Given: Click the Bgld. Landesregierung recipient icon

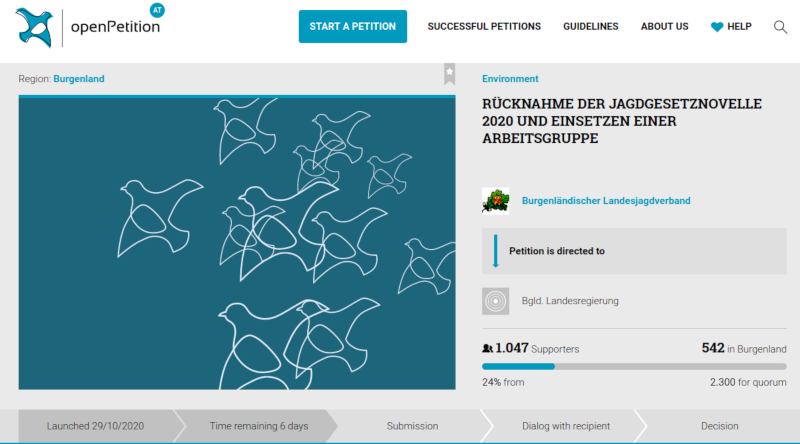Looking at the screenshot, I should 495,301.
